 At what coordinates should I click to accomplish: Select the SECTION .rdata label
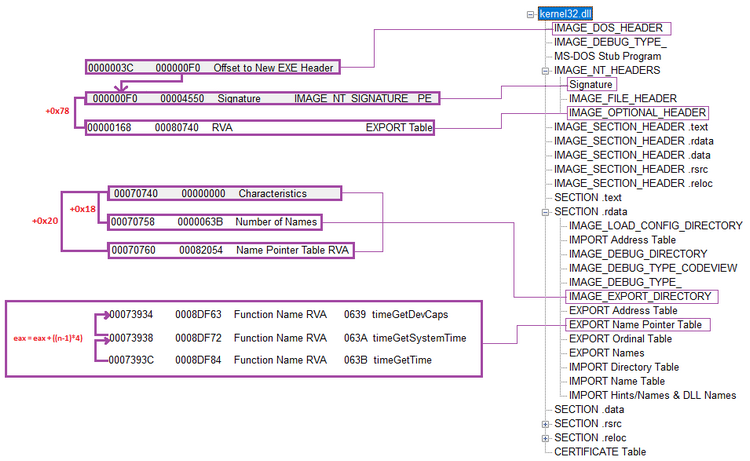(x=591, y=212)
